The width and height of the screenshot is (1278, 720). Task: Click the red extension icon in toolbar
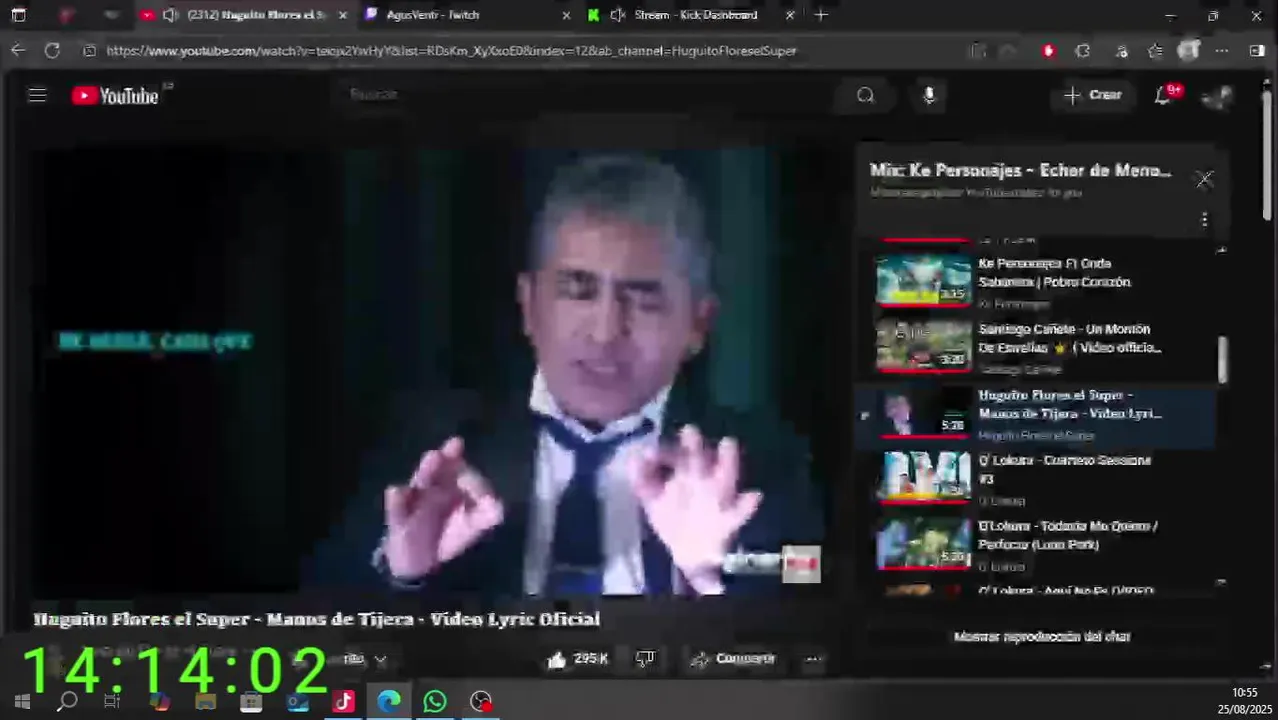click(x=1048, y=50)
